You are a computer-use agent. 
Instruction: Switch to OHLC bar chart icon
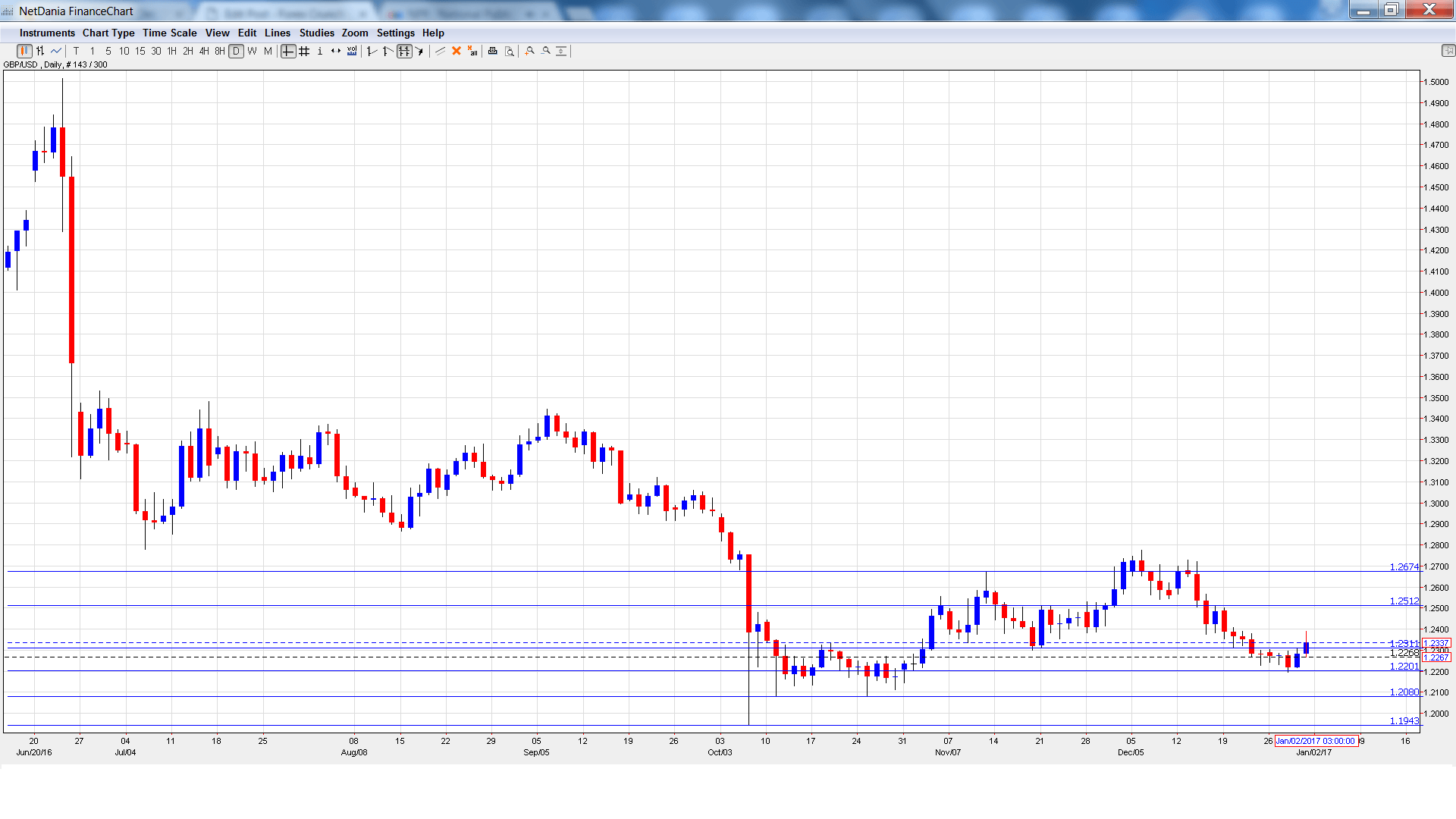click(40, 52)
